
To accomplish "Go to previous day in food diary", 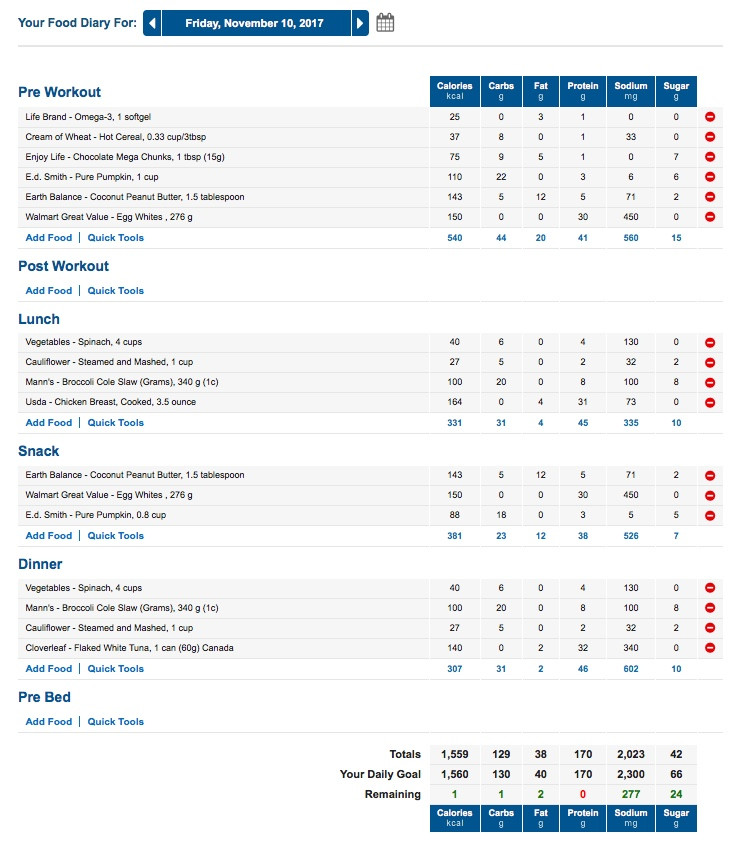I will [152, 23].
